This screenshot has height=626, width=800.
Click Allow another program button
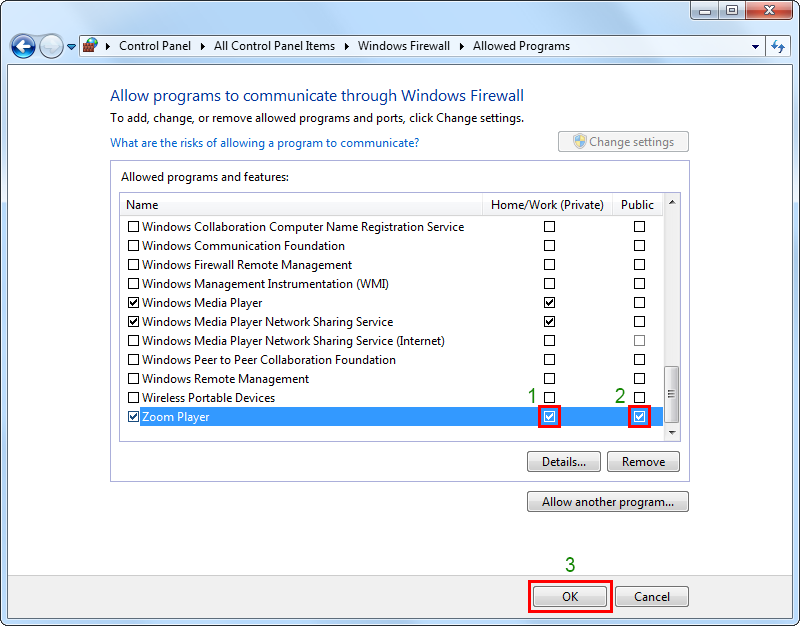click(x=608, y=502)
